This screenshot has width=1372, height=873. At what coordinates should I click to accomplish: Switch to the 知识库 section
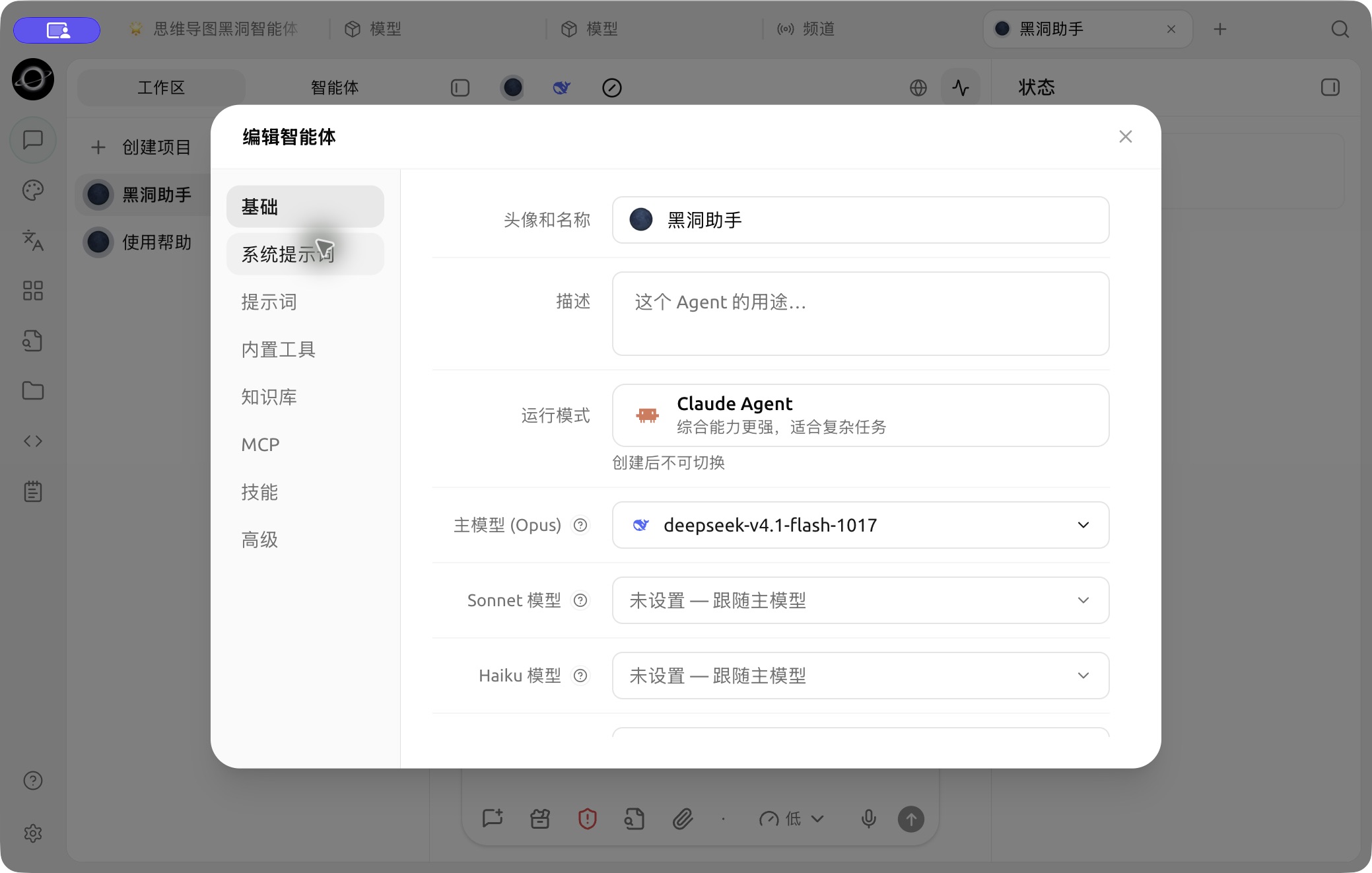[x=305, y=397]
